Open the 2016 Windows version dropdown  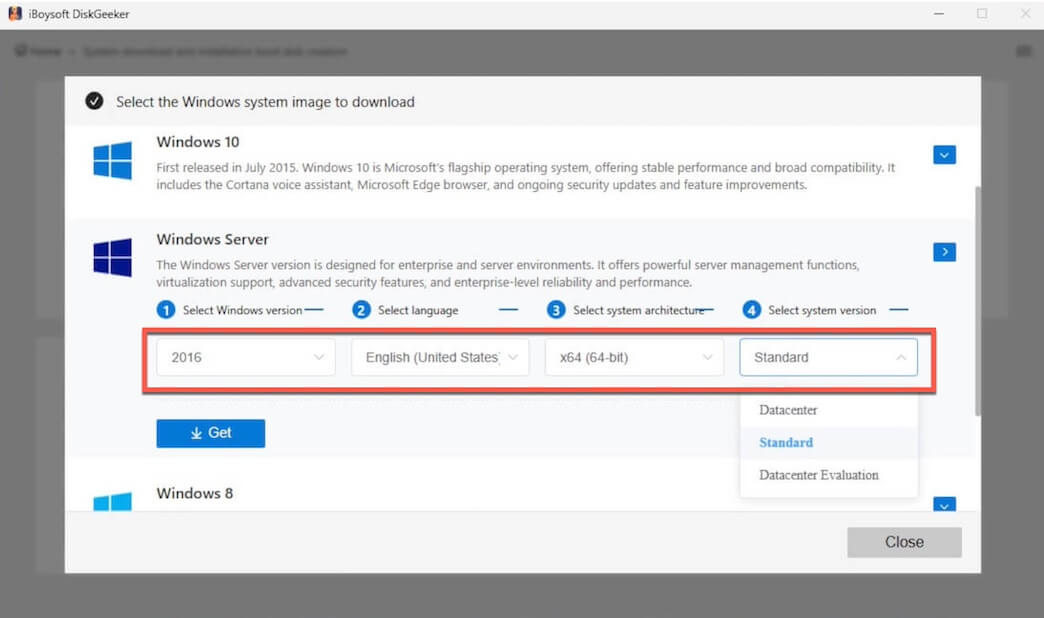[246, 358]
